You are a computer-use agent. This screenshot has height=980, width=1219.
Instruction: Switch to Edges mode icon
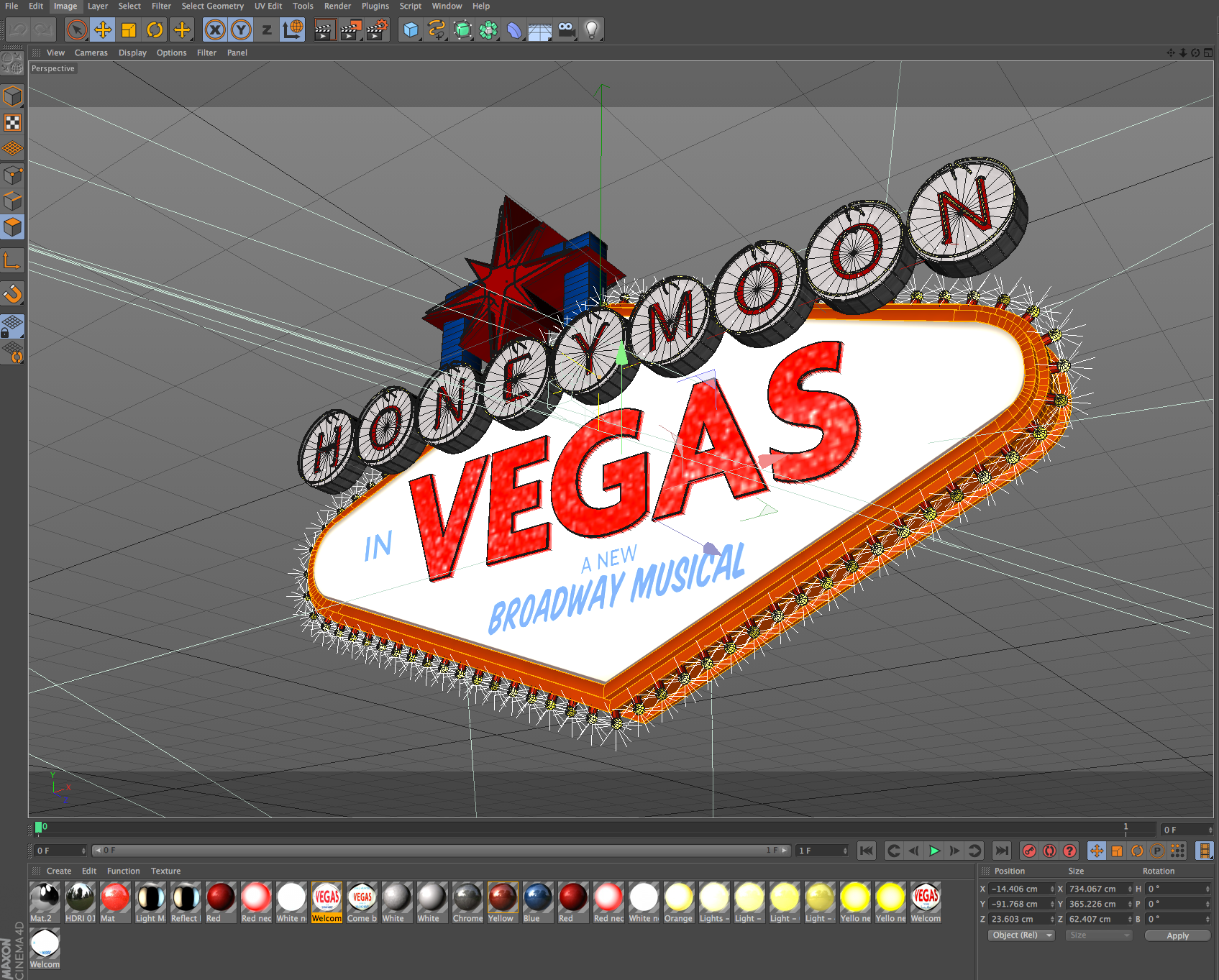(12, 201)
